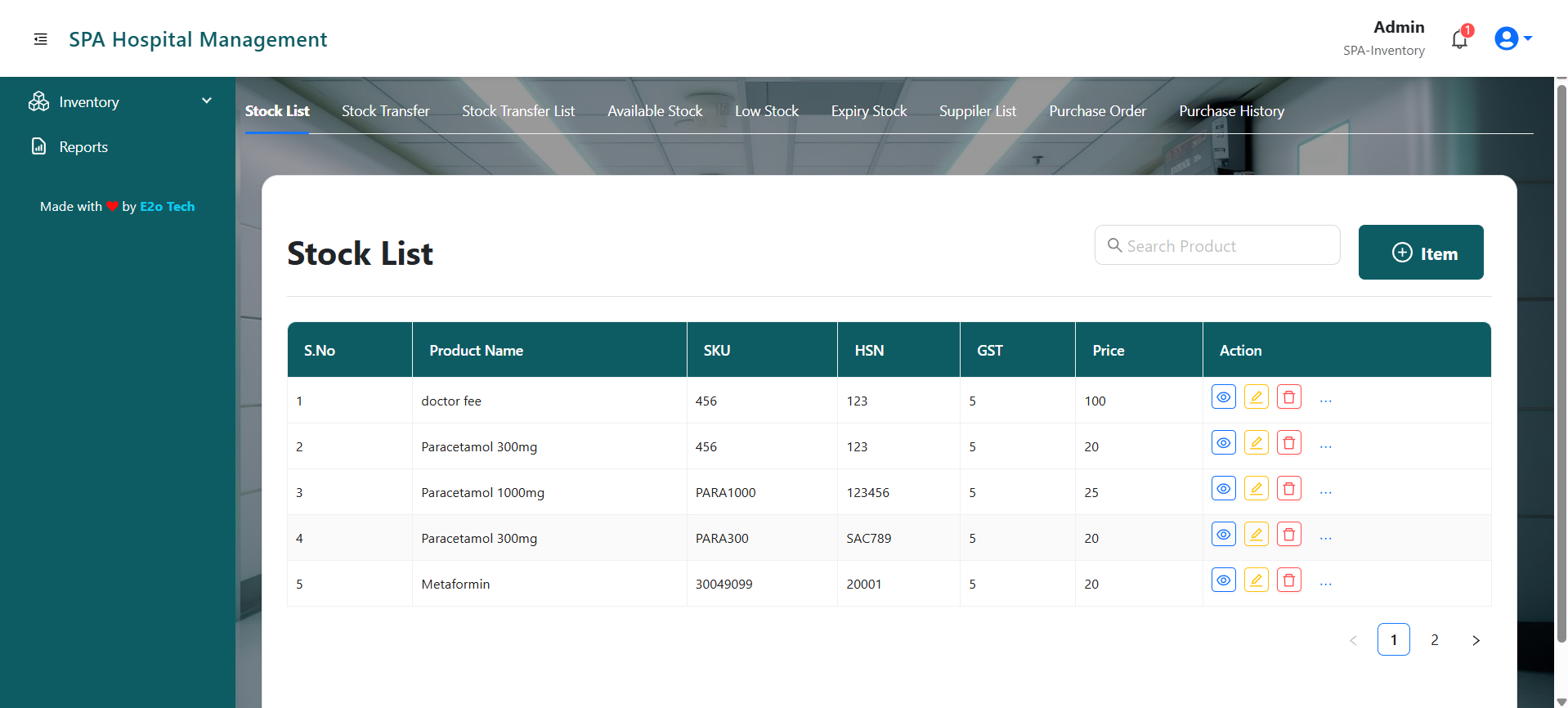Expand the Inventory sidebar menu chevron
Image resolution: width=1568 pixels, height=708 pixels.
point(207,101)
